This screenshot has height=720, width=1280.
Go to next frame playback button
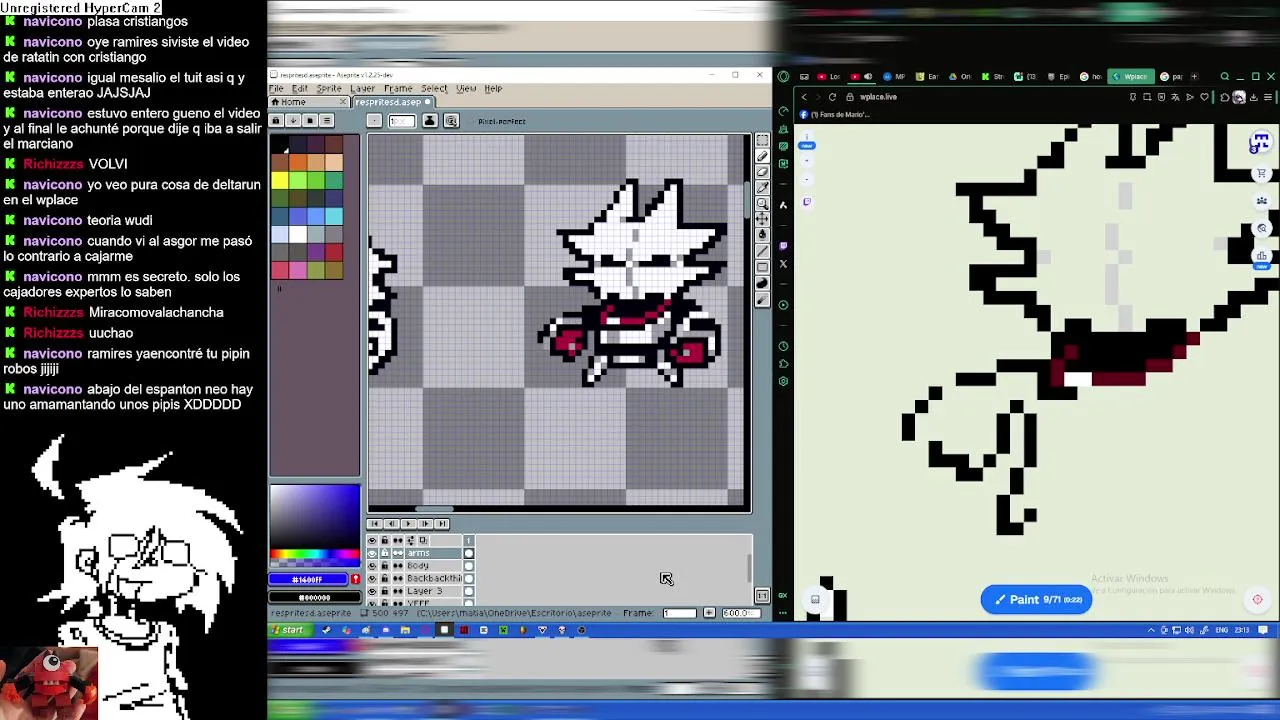(x=425, y=523)
